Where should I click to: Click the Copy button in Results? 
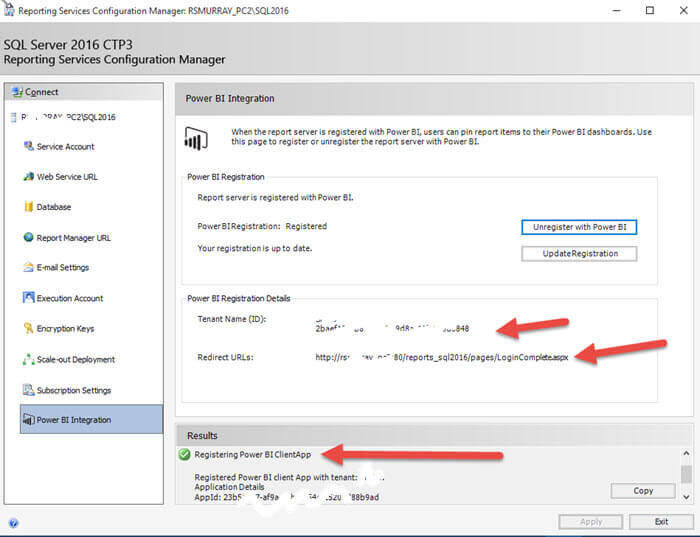[643, 491]
